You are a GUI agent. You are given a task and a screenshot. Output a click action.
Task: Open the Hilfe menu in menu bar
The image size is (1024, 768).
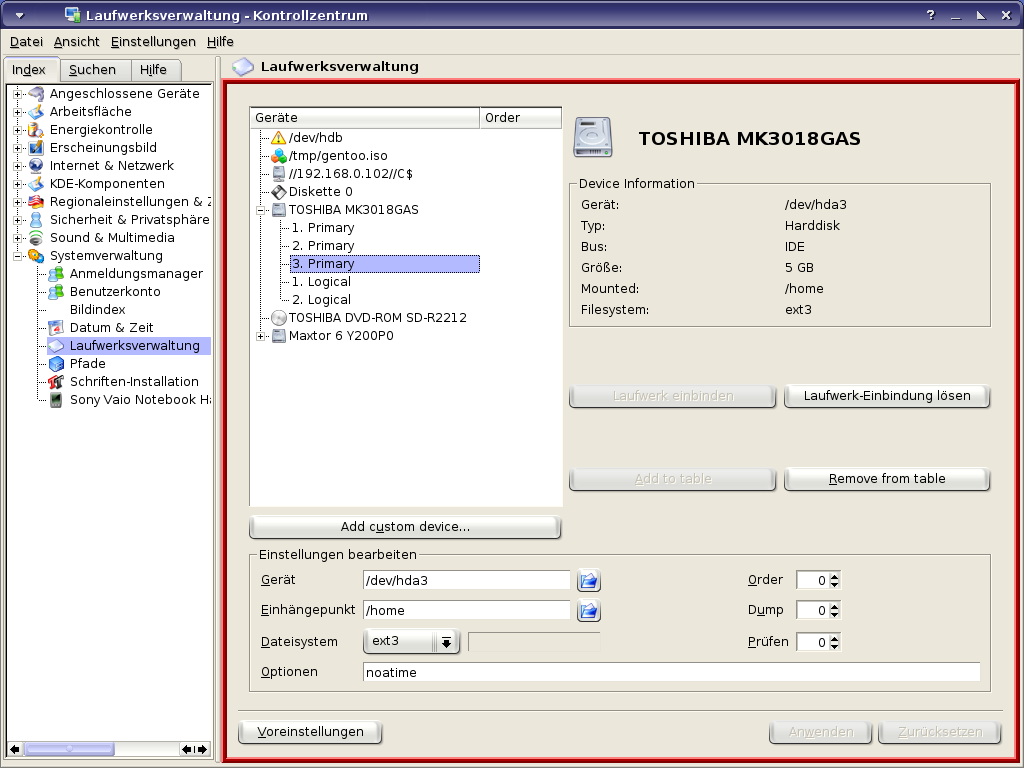pos(220,42)
